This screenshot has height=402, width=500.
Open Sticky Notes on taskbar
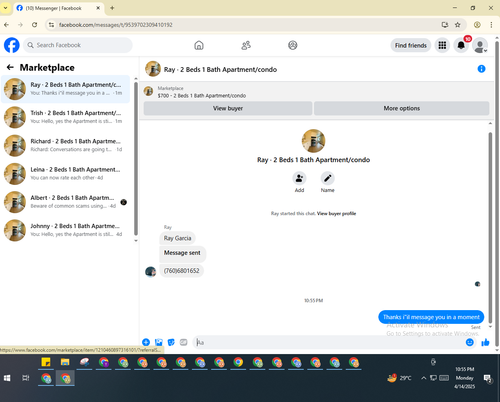click(x=46, y=362)
